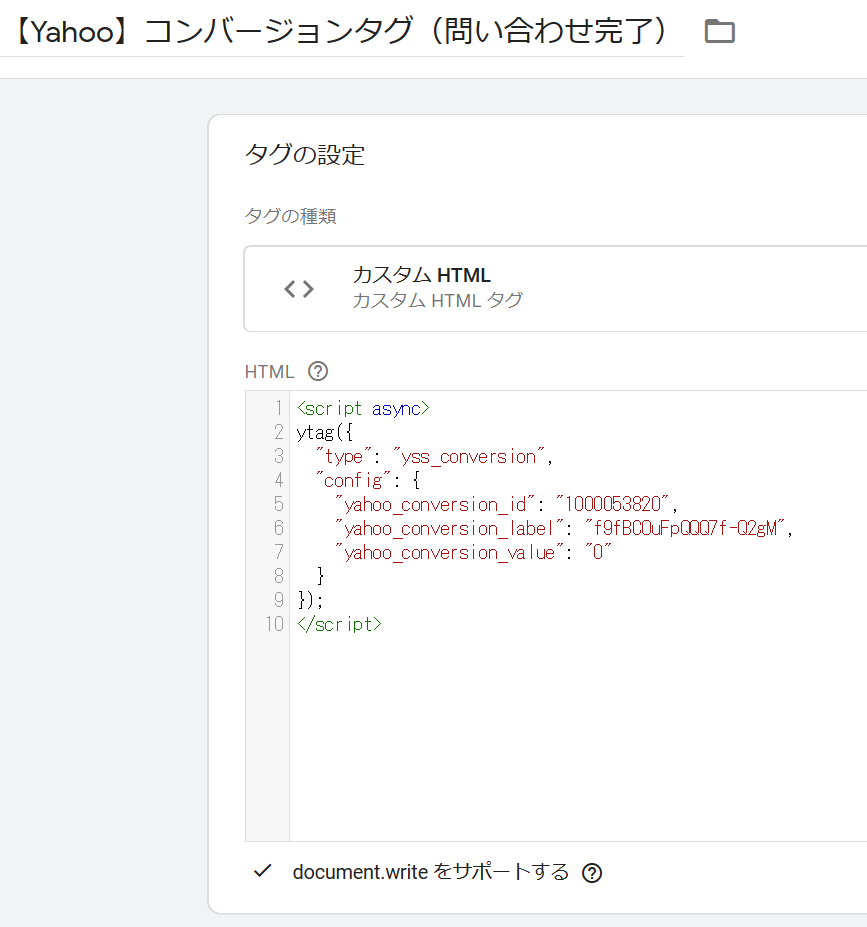
Task: Select the カスタム HTML tag type card
Action: pos(556,289)
